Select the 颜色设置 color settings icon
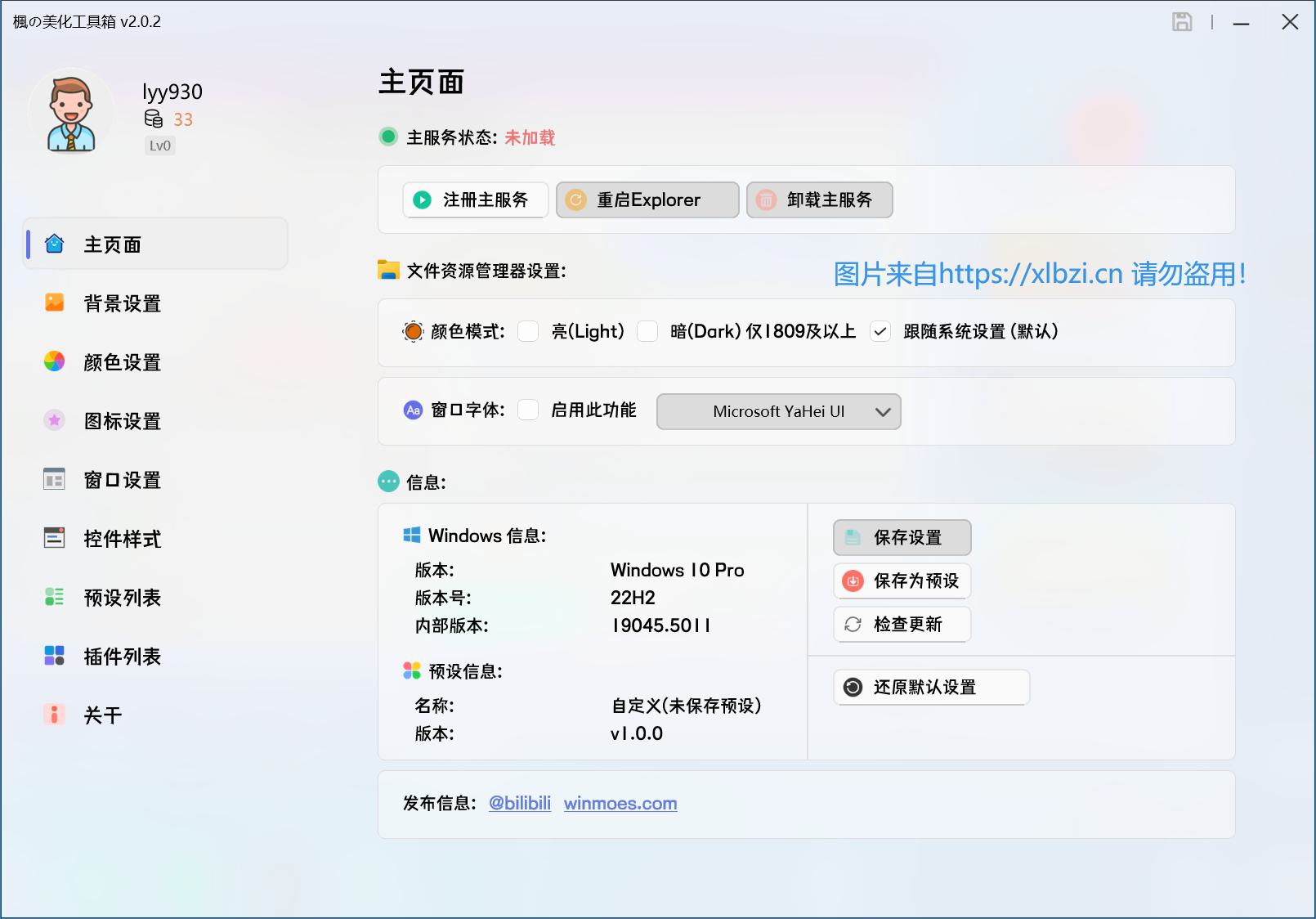 tap(54, 361)
